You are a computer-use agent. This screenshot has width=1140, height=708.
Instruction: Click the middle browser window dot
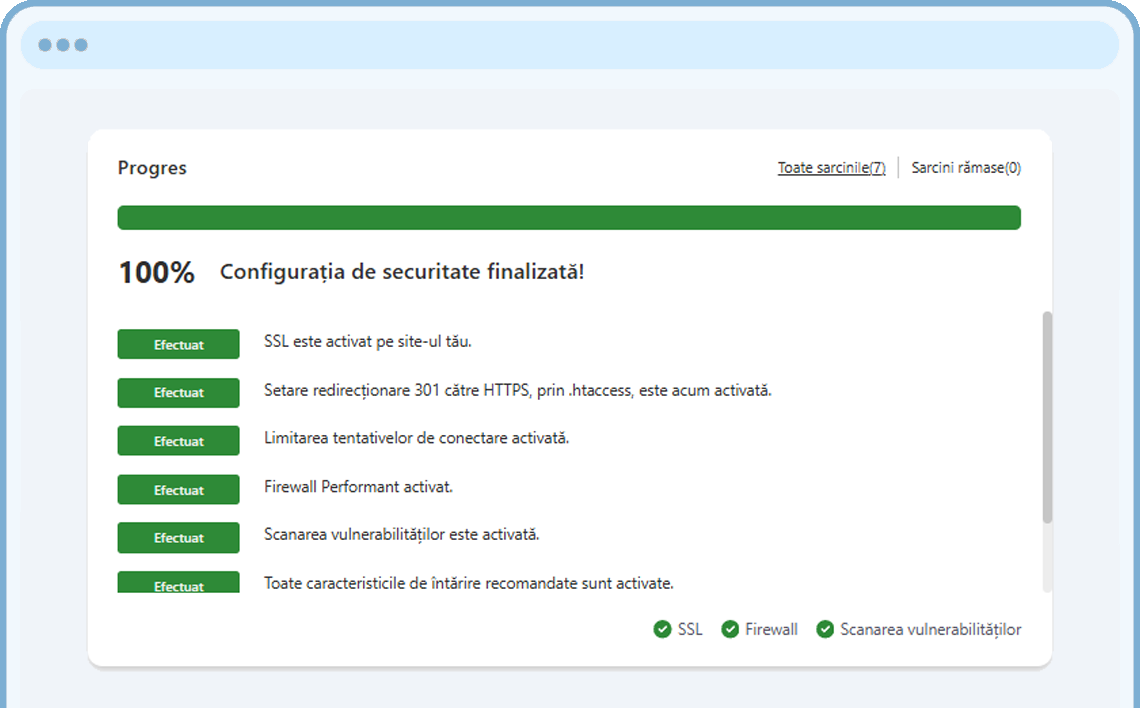click(62, 44)
